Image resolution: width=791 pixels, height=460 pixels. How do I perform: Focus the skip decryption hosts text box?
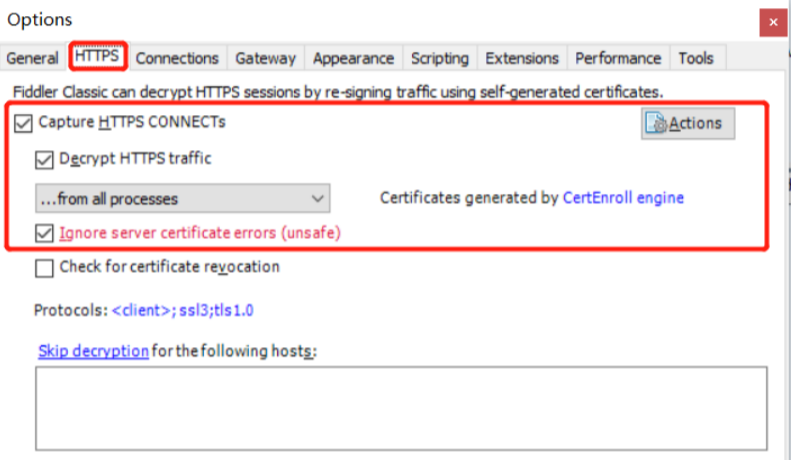(402, 409)
